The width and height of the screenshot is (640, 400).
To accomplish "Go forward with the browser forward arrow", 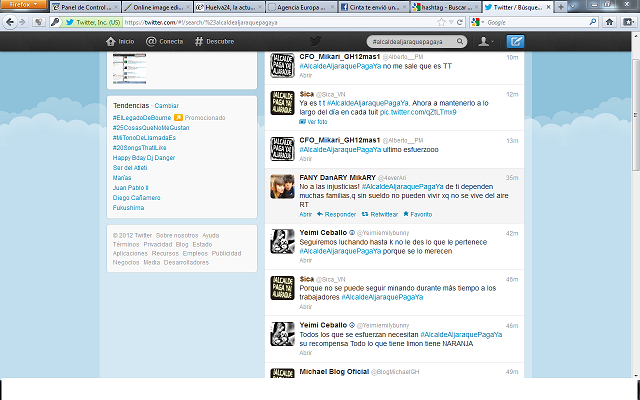I will point(22,22).
